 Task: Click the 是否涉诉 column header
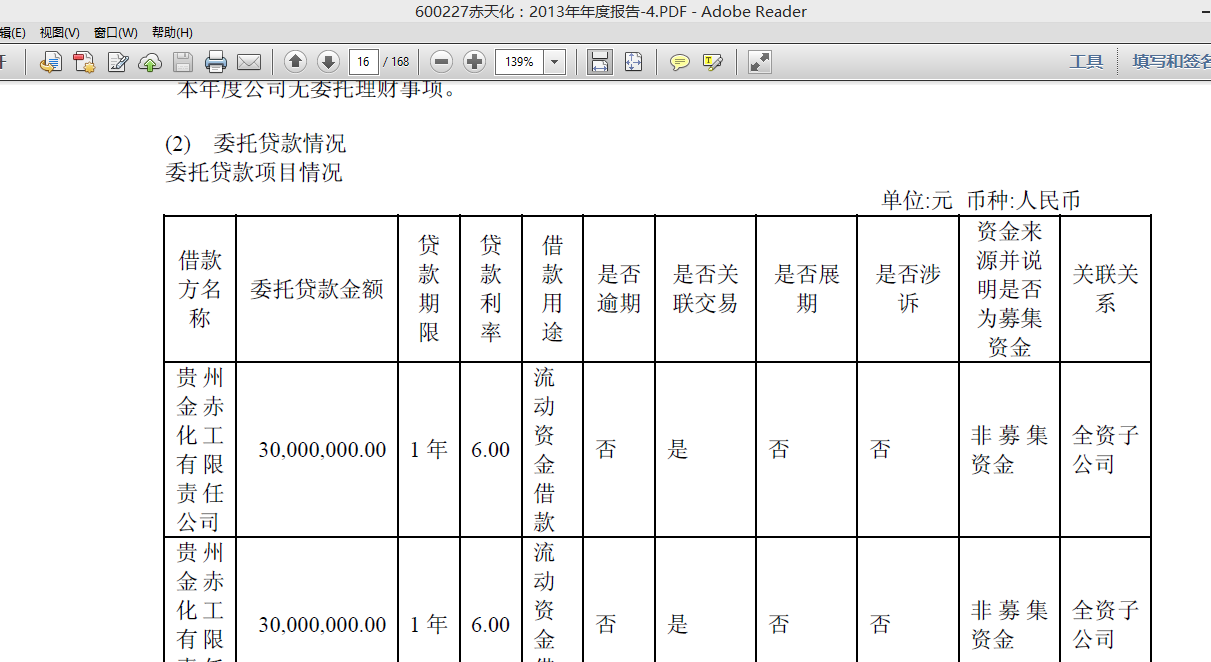pyautogui.click(x=908, y=289)
